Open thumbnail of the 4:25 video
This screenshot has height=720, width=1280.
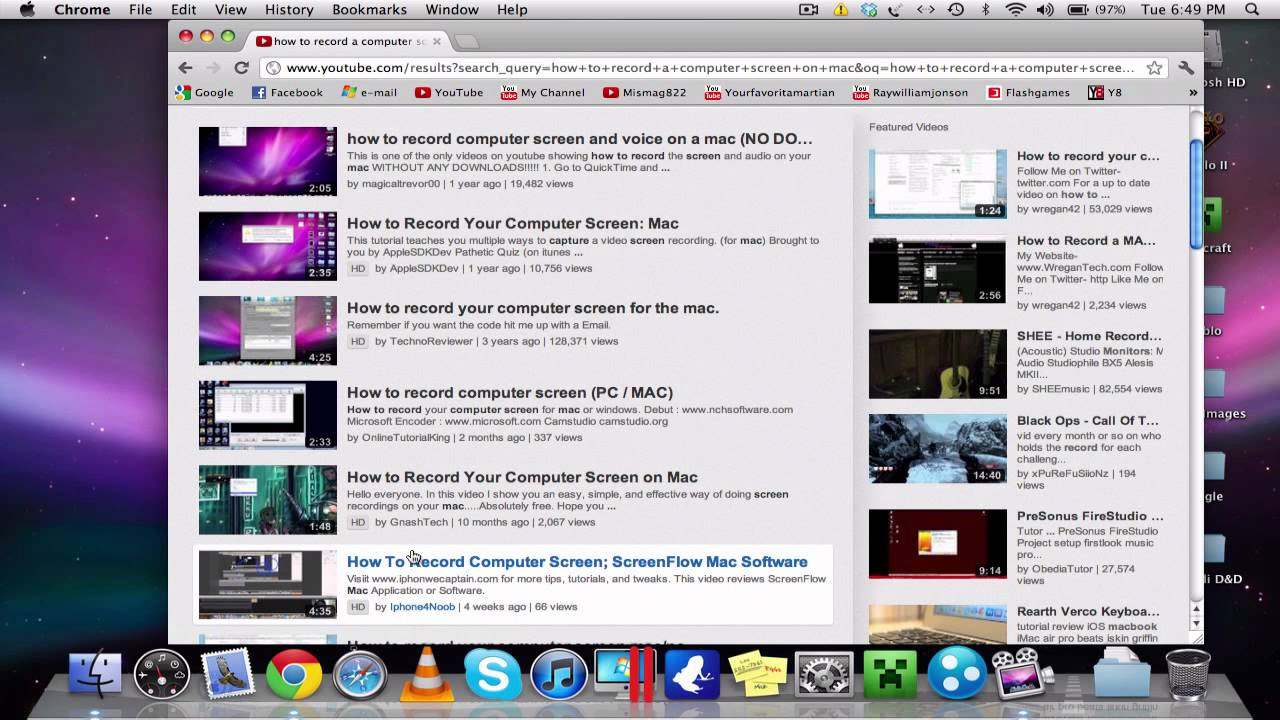coord(268,330)
